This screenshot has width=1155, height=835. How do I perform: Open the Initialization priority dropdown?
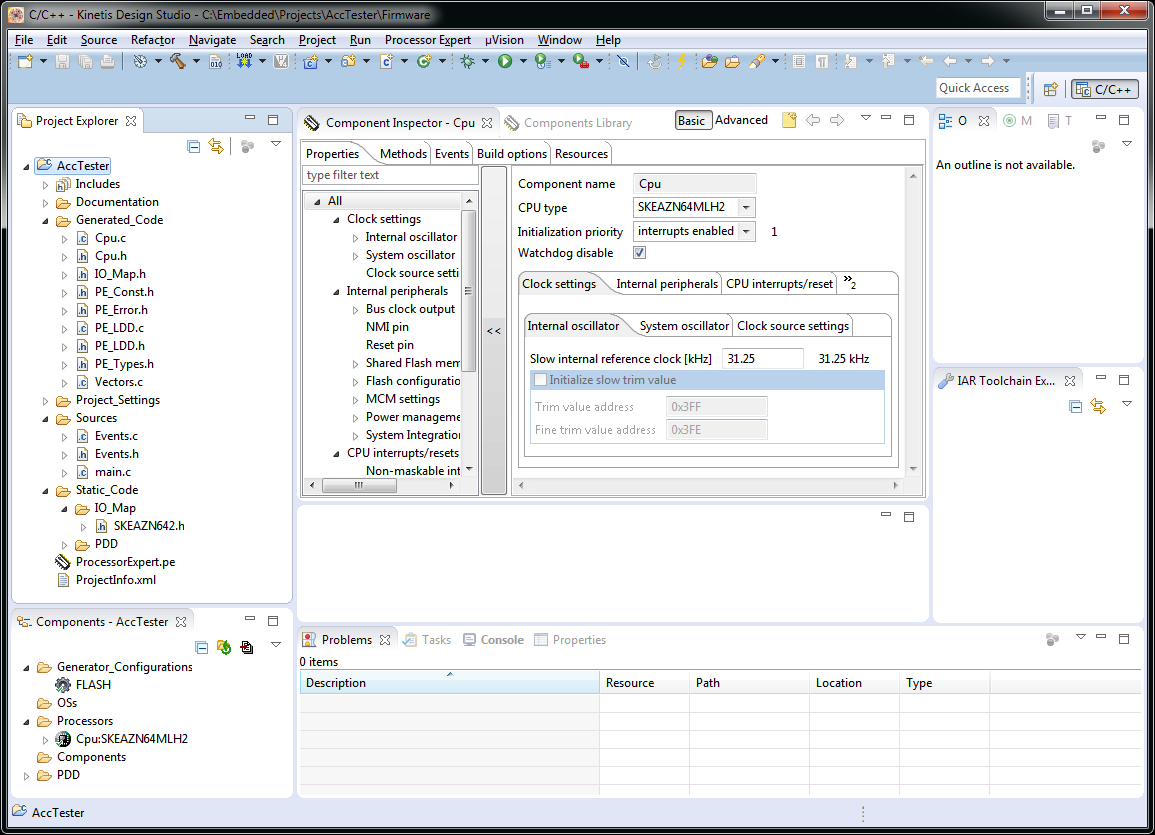[x=746, y=232]
